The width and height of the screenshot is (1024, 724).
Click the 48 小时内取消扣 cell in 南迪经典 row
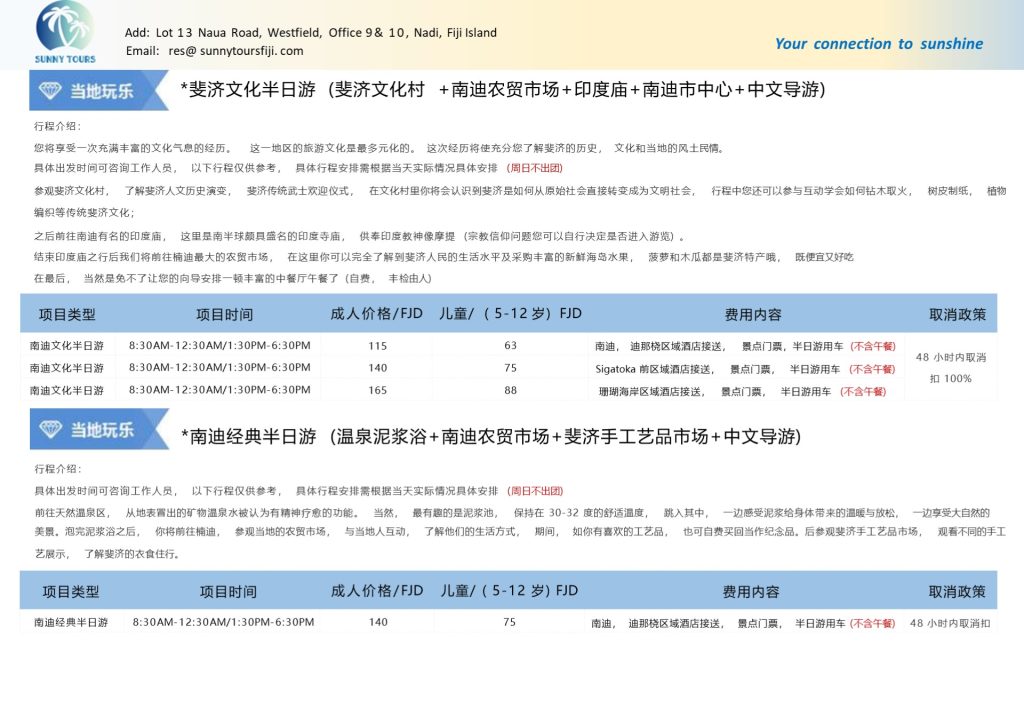pos(950,623)
